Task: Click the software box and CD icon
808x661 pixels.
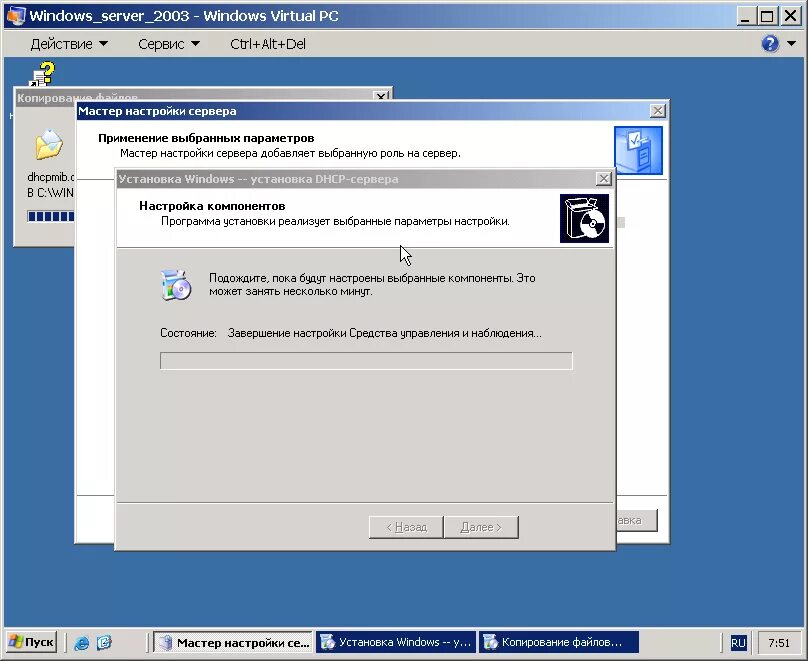Action: (x=584, y=218)
